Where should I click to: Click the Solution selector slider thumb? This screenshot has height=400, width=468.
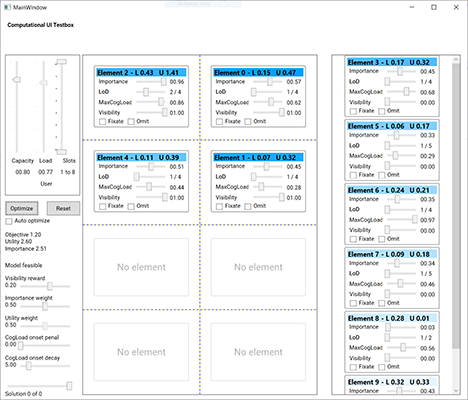tap(69, 386)
